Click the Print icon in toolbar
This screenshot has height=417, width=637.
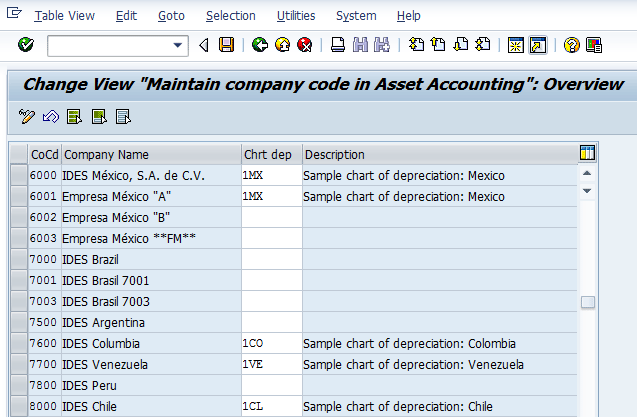pyautogui.click(x=338, y=45)
